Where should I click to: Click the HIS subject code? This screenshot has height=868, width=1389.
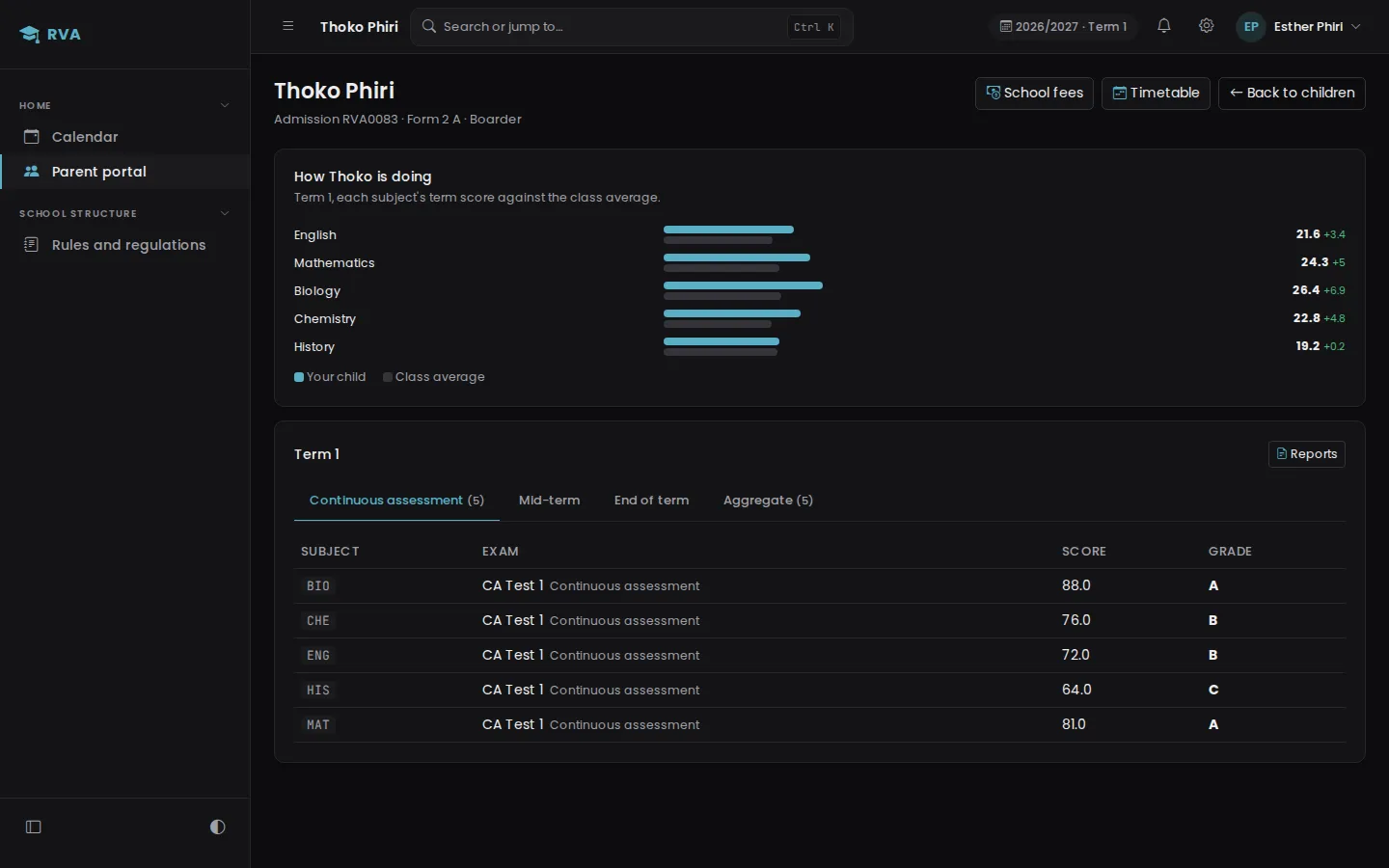pyautogui.click(x=318, y=691)
